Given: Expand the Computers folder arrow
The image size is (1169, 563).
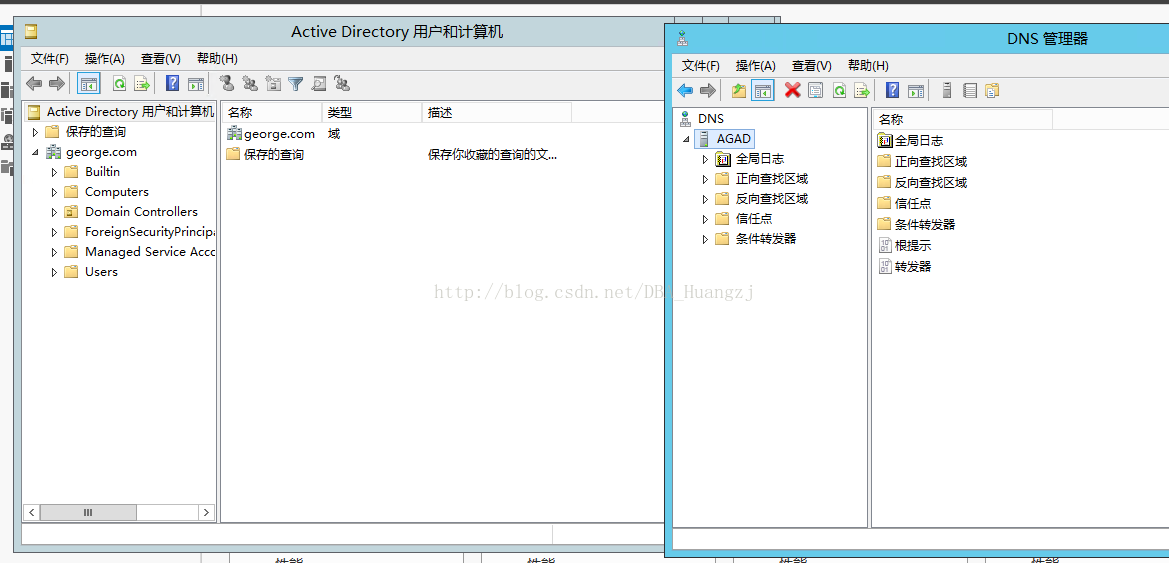Looking at the screenshot, I should (54, 192).
